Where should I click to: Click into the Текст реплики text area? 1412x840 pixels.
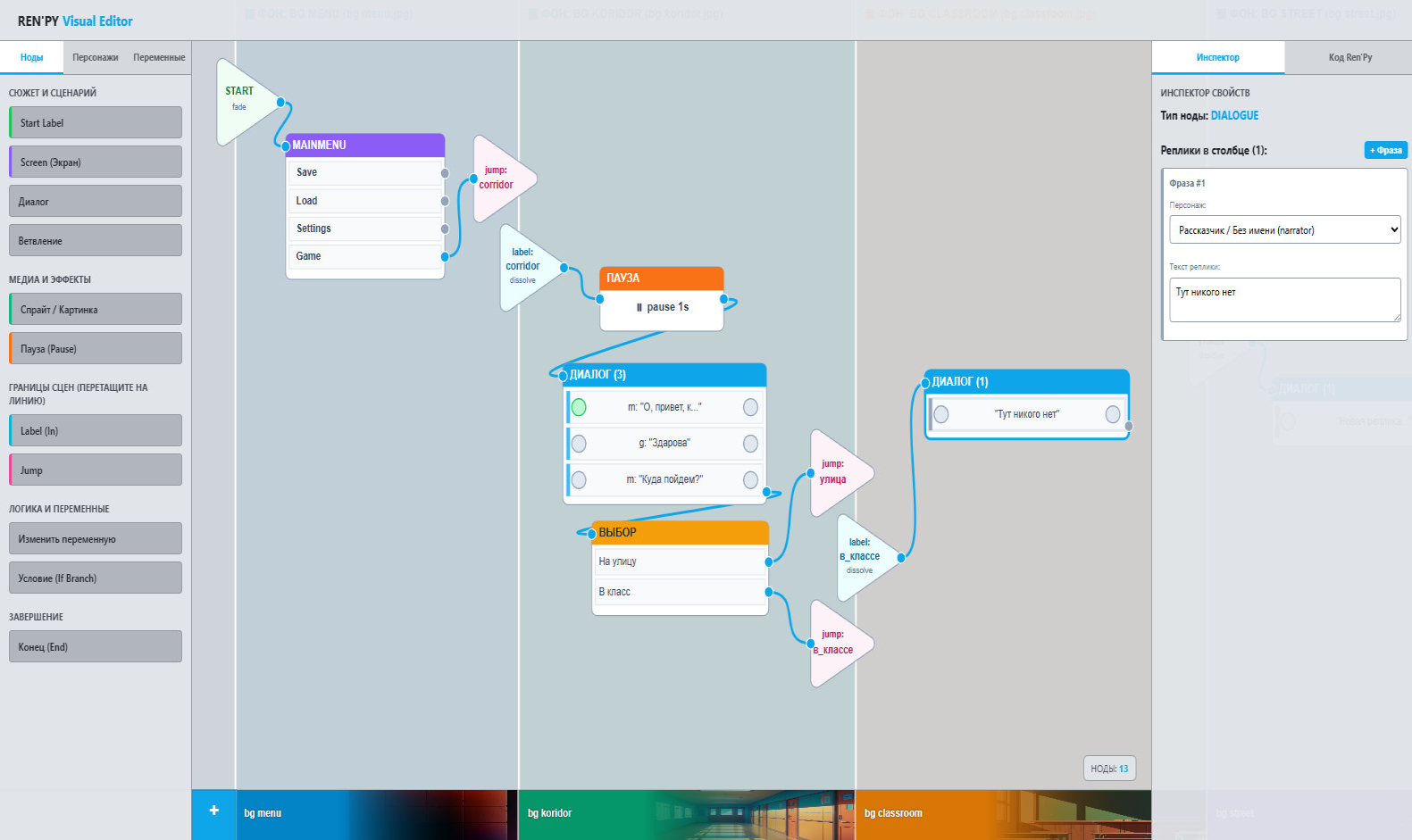1284,299
